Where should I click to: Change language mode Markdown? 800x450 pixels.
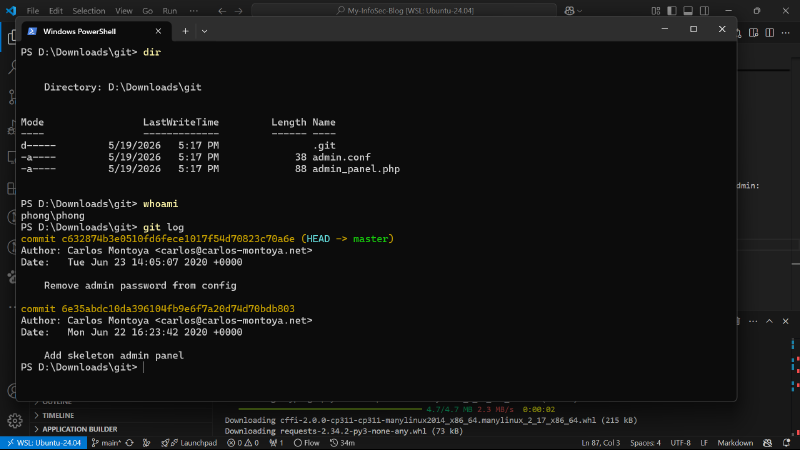click(735, 443)
